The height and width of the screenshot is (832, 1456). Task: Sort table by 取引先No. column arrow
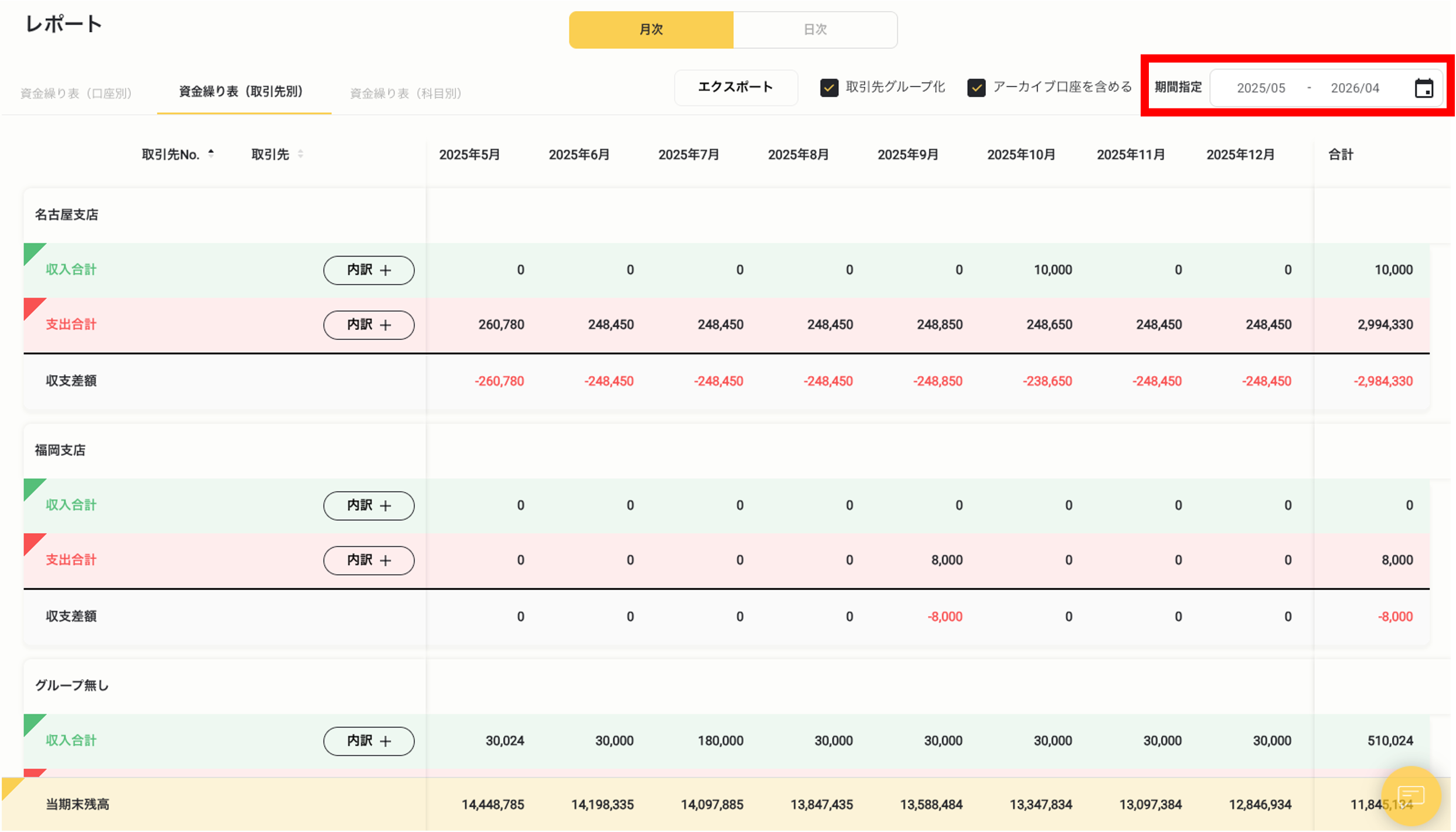(210, 153)
